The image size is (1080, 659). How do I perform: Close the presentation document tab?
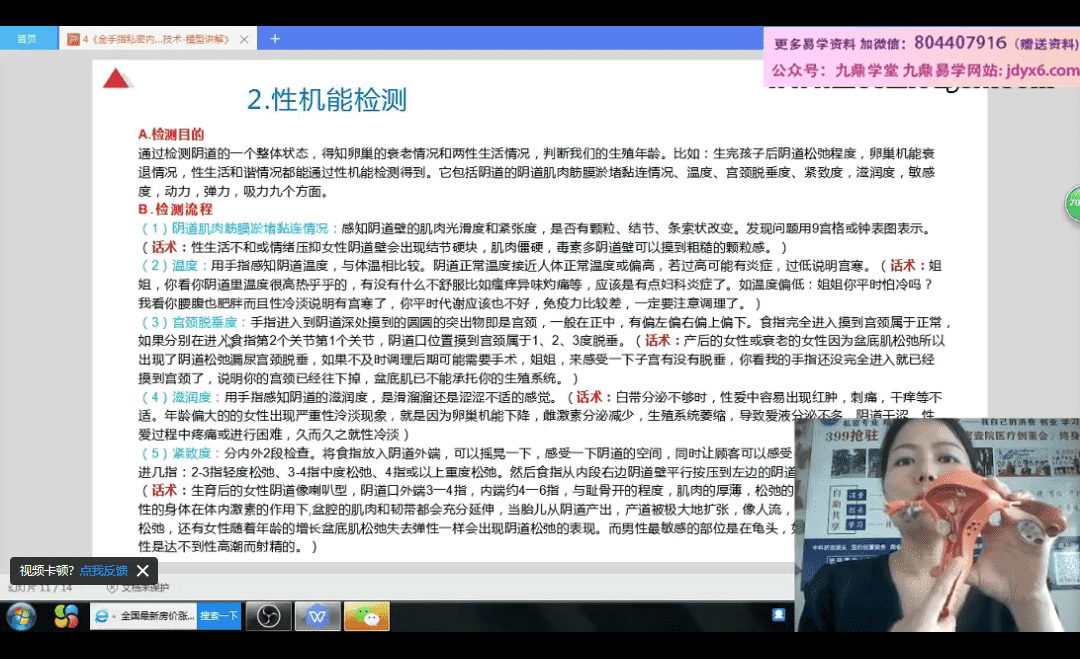click(x=242, y=39)
